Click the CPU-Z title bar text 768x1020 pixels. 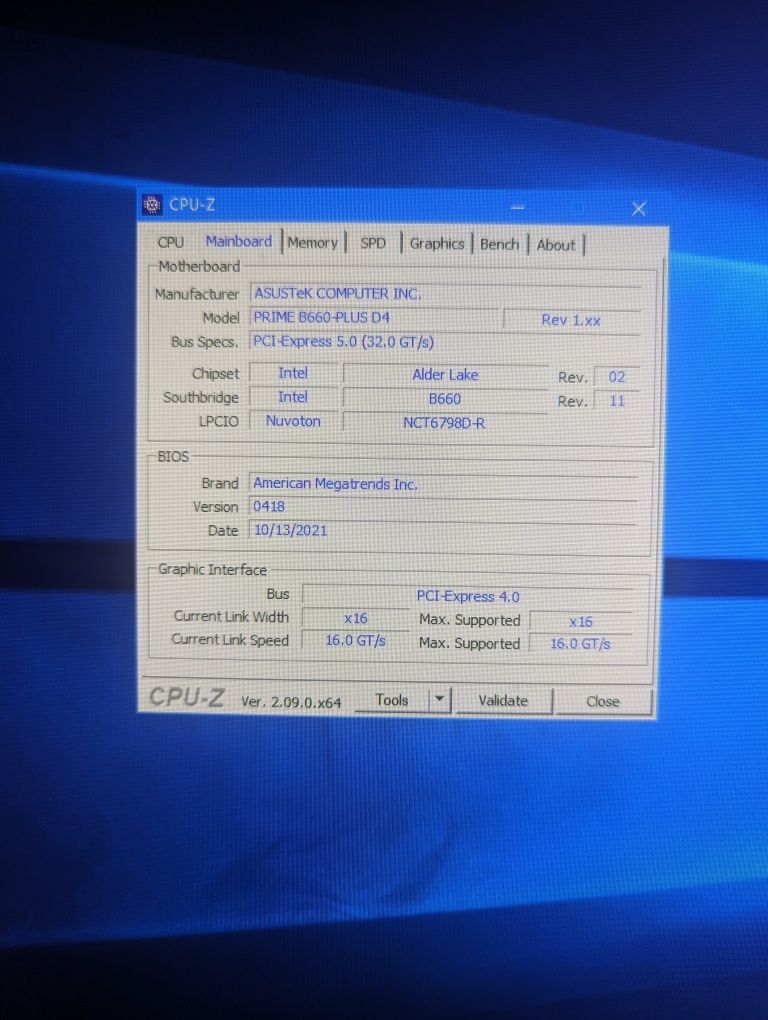click(x=192, y=205)
